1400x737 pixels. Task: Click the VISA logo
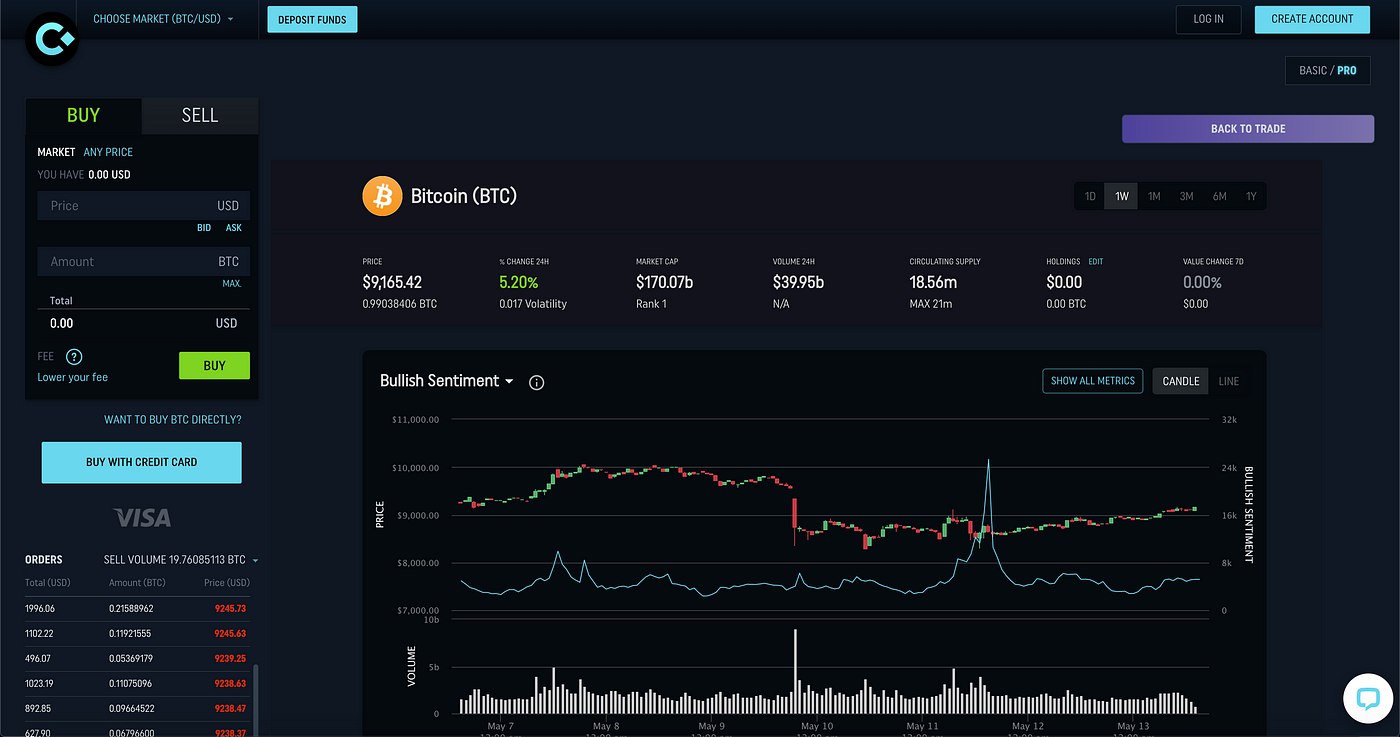click(142, 517)
